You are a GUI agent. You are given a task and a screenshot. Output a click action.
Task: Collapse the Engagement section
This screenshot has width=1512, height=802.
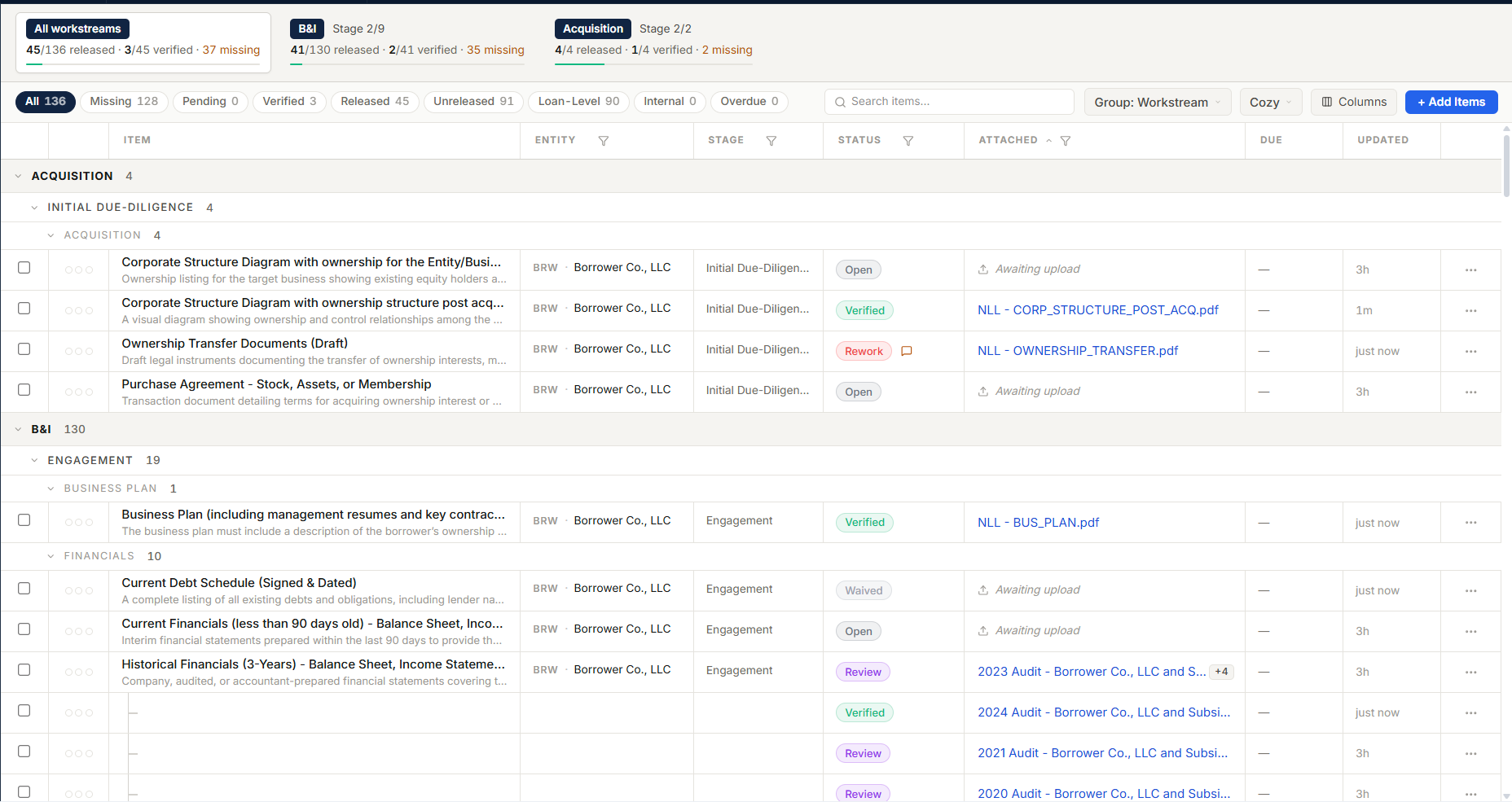(x=34, y=461)
